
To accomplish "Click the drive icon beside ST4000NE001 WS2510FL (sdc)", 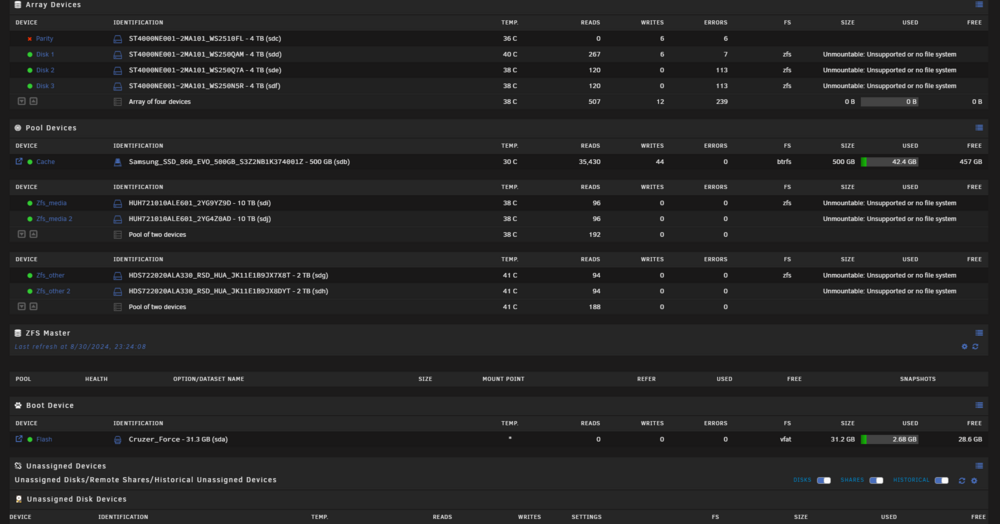I will point(117,39).
